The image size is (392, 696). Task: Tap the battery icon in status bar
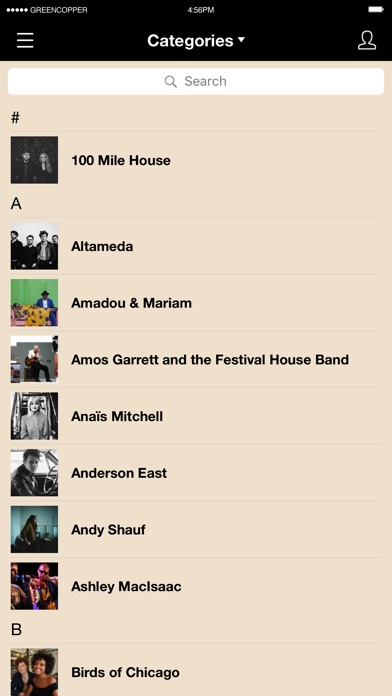[376, 9]
